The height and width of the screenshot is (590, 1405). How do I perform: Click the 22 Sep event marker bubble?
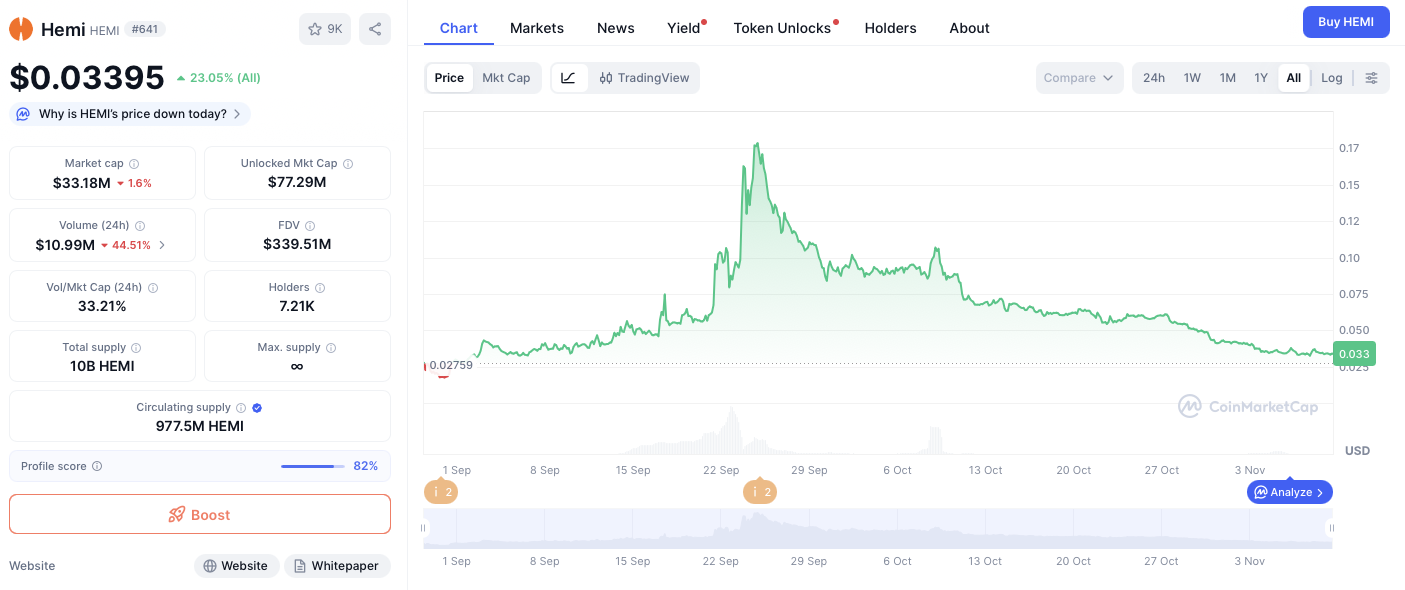(x=759, y=492)
